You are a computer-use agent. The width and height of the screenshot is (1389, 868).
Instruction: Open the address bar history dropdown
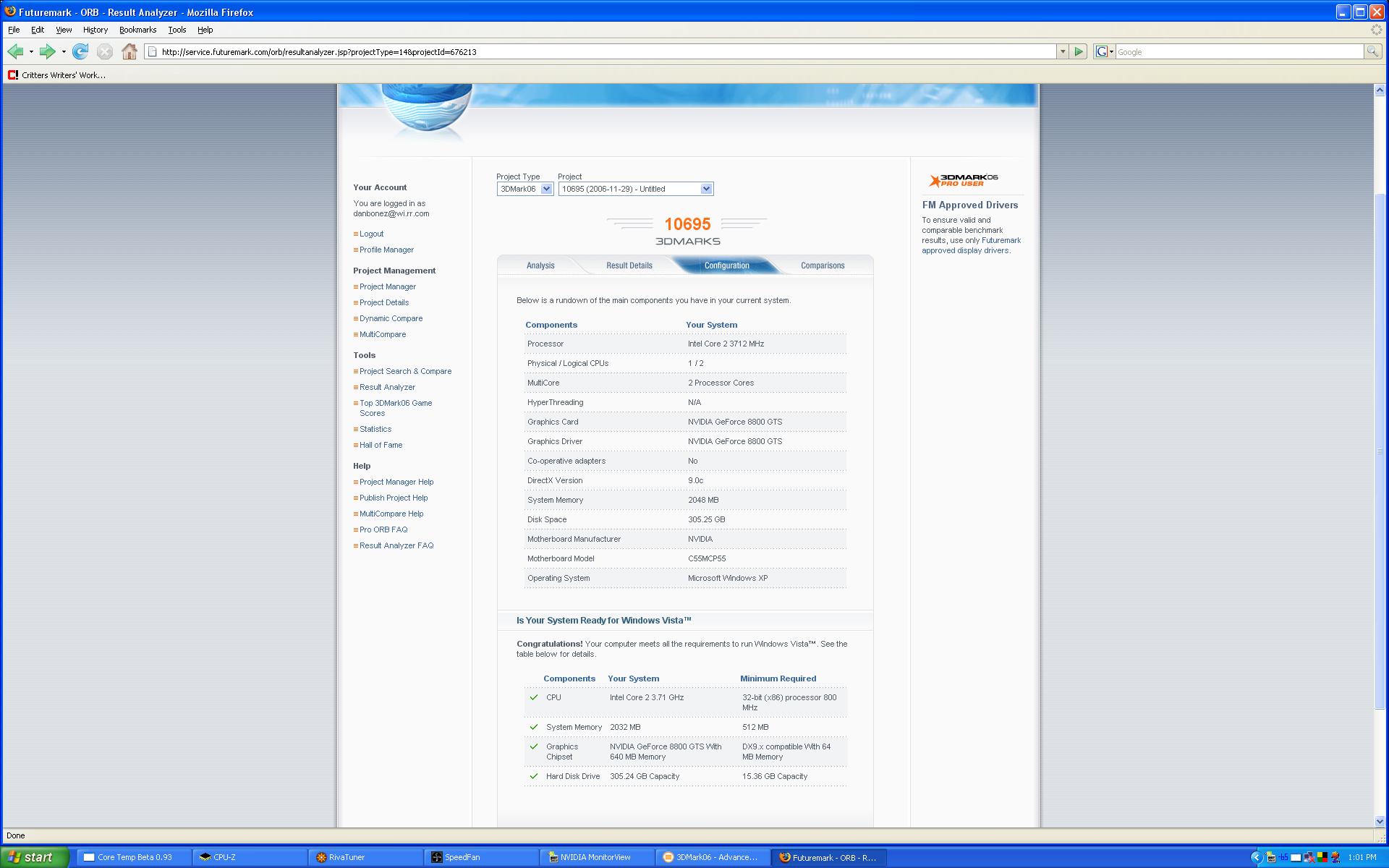pos(1062,51)
